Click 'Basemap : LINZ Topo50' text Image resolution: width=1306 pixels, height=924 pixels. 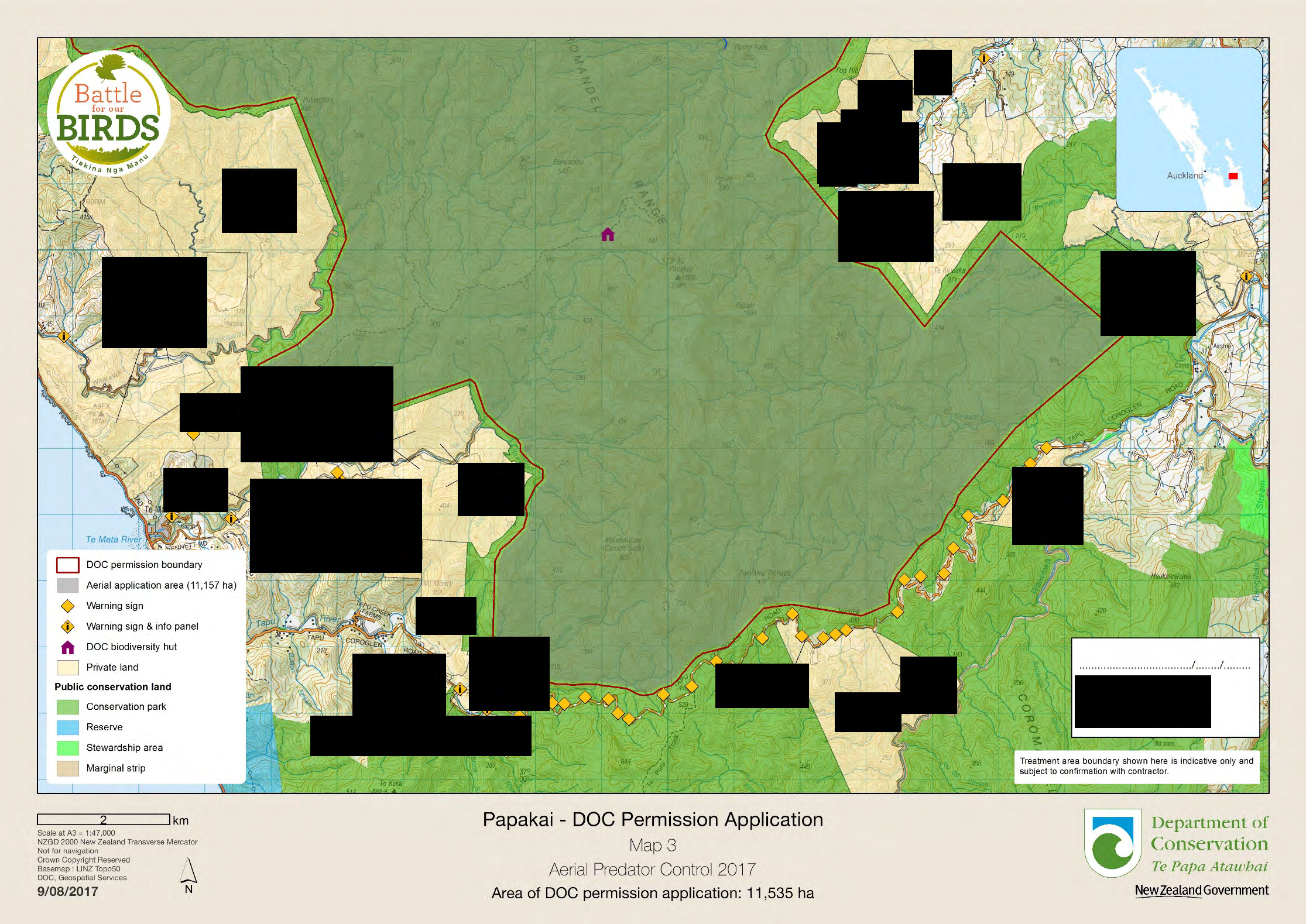pos(78,868)
